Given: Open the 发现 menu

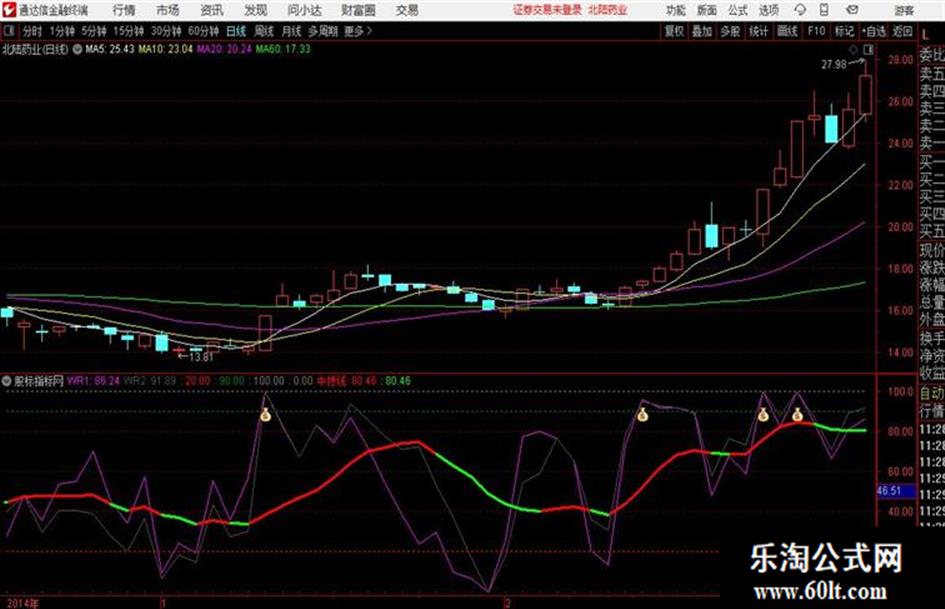Looking at the screenshot, I should point(256,10).
